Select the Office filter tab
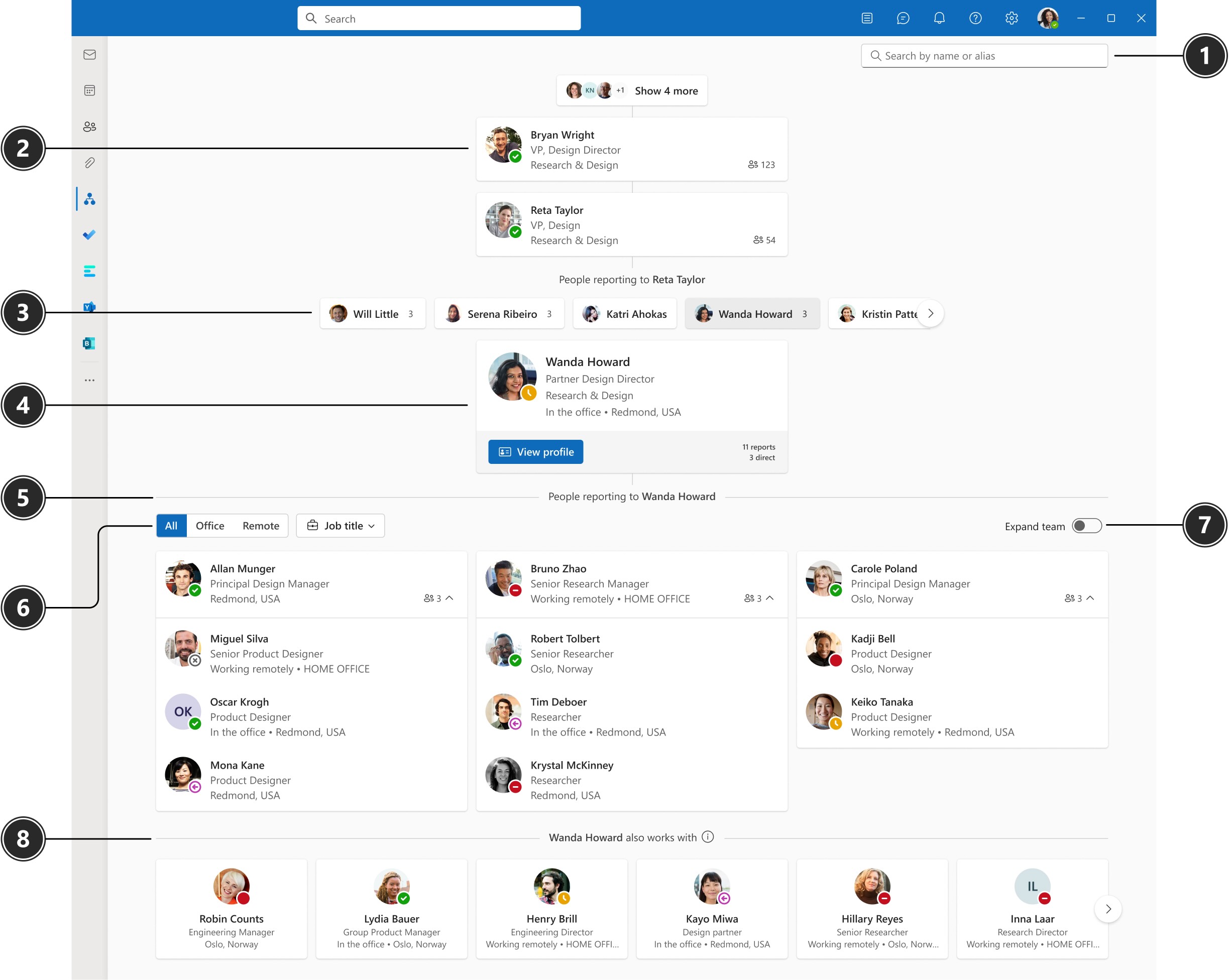The image size is (1229, 980). click(x=210, y=525)
